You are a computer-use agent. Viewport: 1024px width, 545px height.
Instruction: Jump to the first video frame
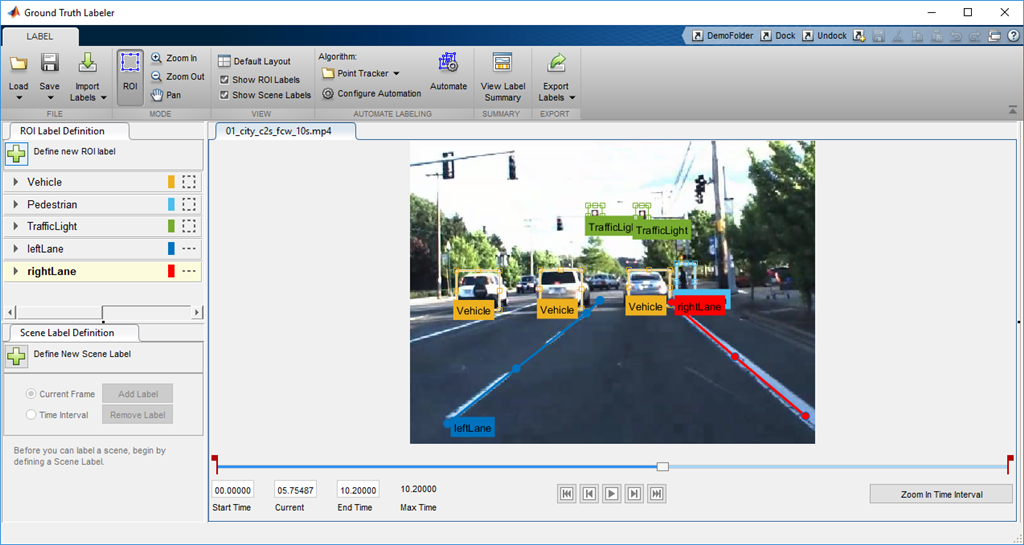click(567, 494)
